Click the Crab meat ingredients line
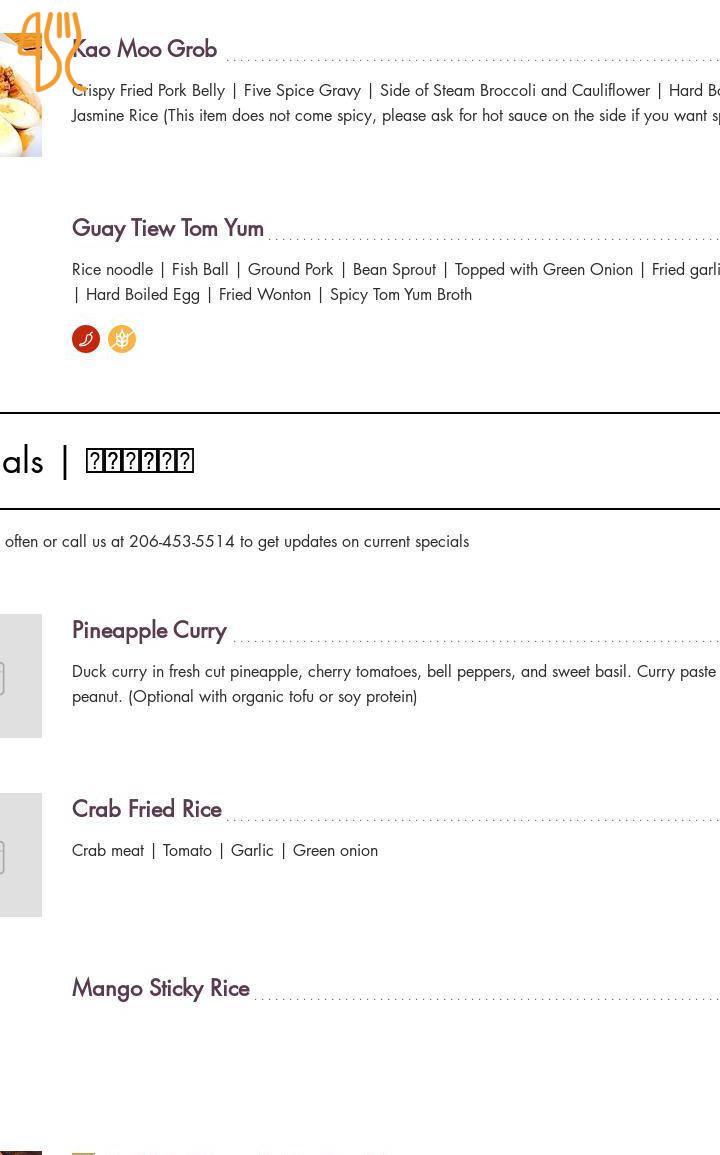The width and height of the screenshot is (720, 1155). (x=225, y=850)
